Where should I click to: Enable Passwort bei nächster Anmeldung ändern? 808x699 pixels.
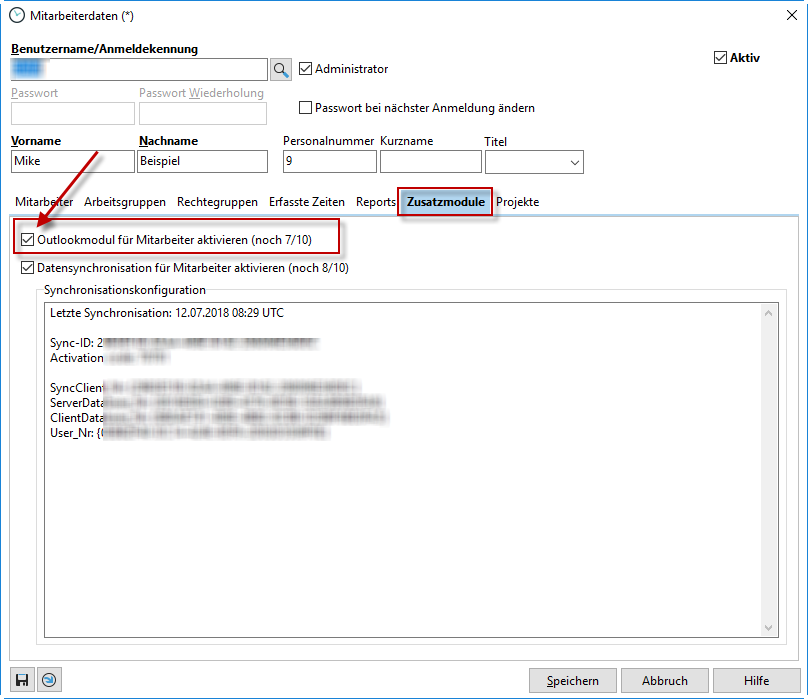coord(306,108)
